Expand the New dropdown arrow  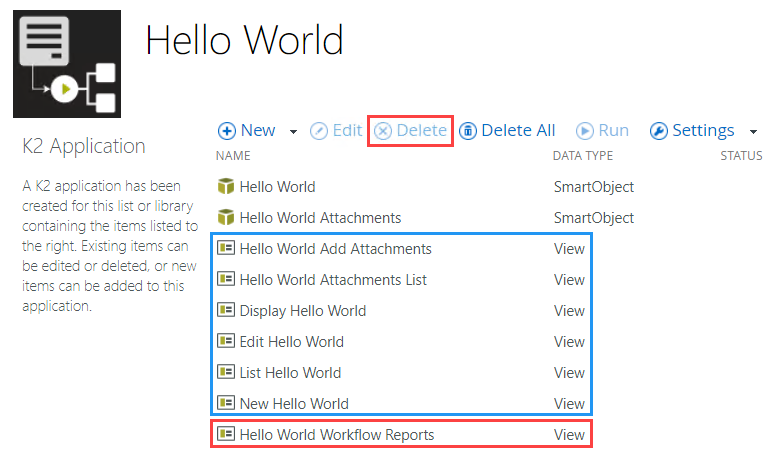293,132
